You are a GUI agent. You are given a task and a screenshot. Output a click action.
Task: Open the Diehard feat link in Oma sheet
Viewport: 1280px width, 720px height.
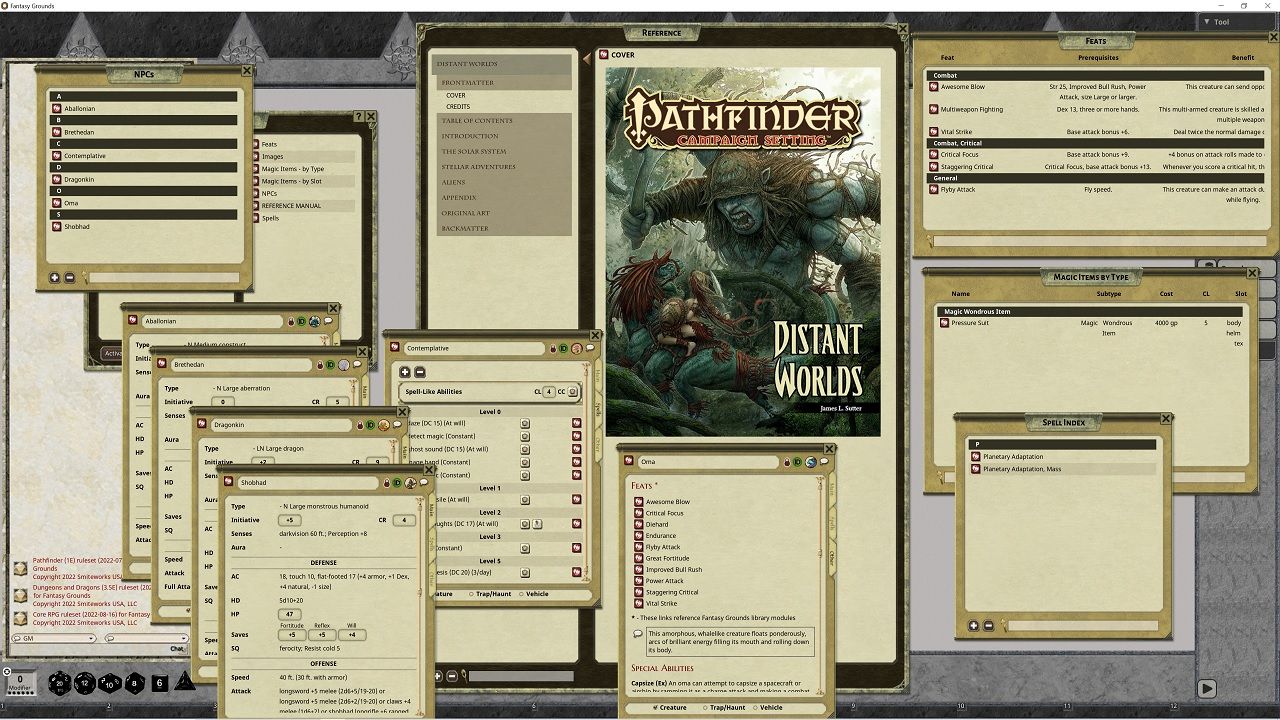[x=639, y=524]
